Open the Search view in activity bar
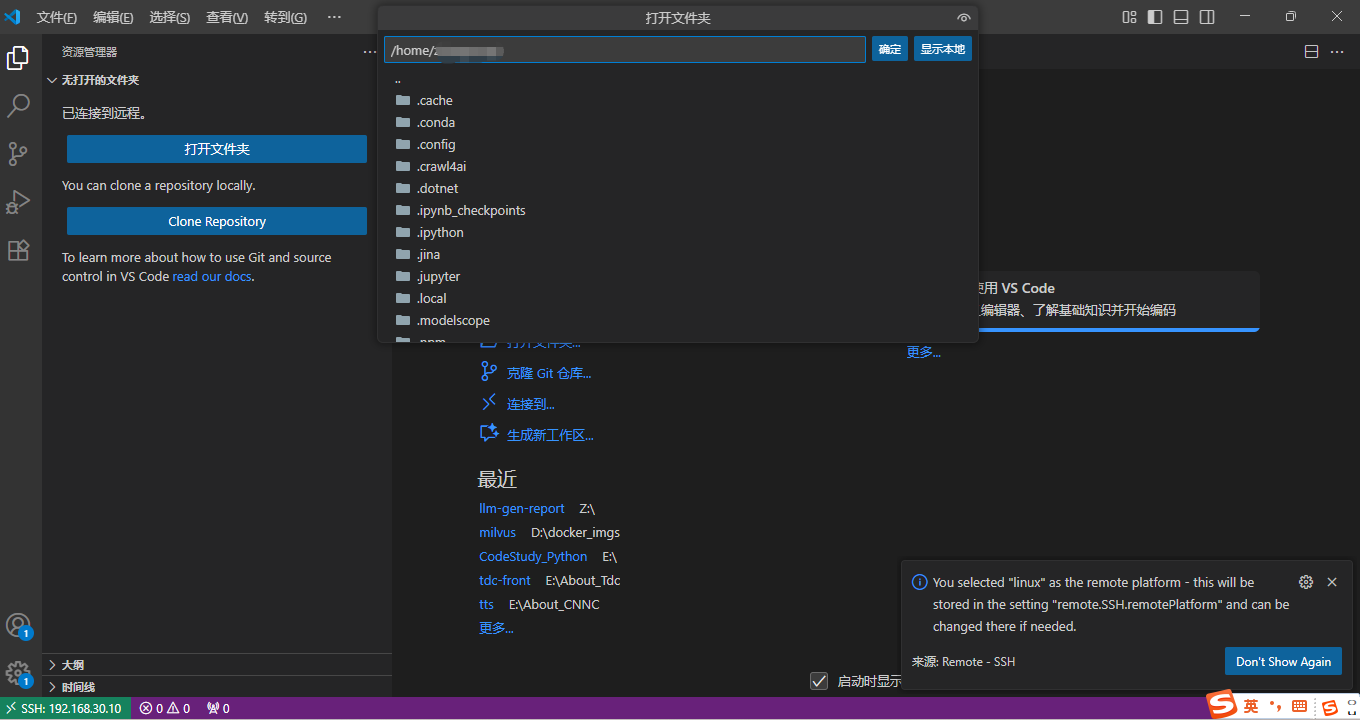This screenshot has height=720, width=1360. click(x=18, y=106)
